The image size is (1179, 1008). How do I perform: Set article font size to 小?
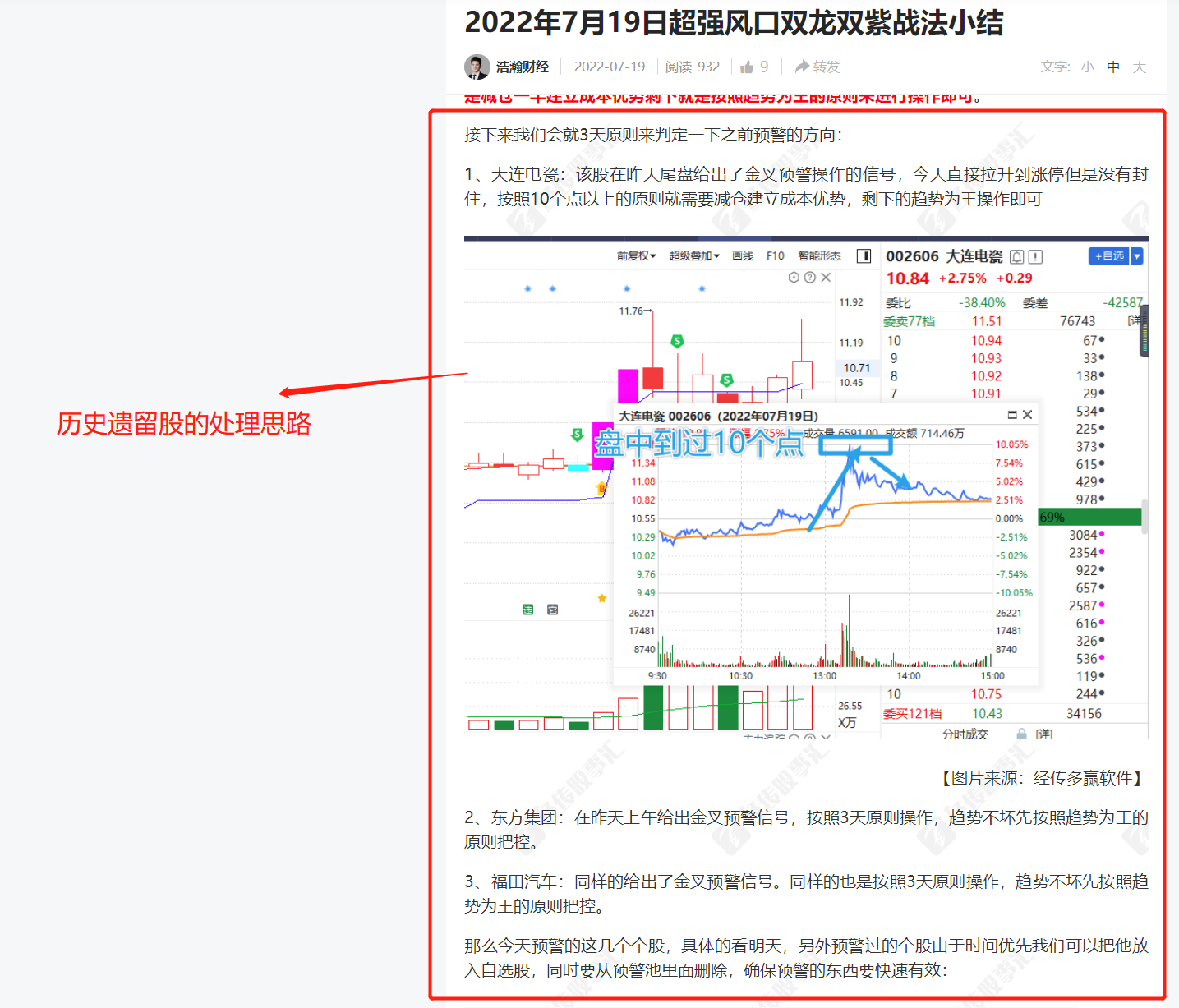point(1088,67)
